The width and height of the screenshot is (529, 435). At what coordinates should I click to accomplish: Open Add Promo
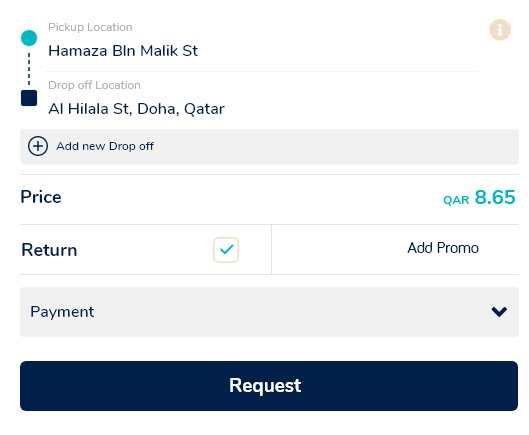pos(443,248)
